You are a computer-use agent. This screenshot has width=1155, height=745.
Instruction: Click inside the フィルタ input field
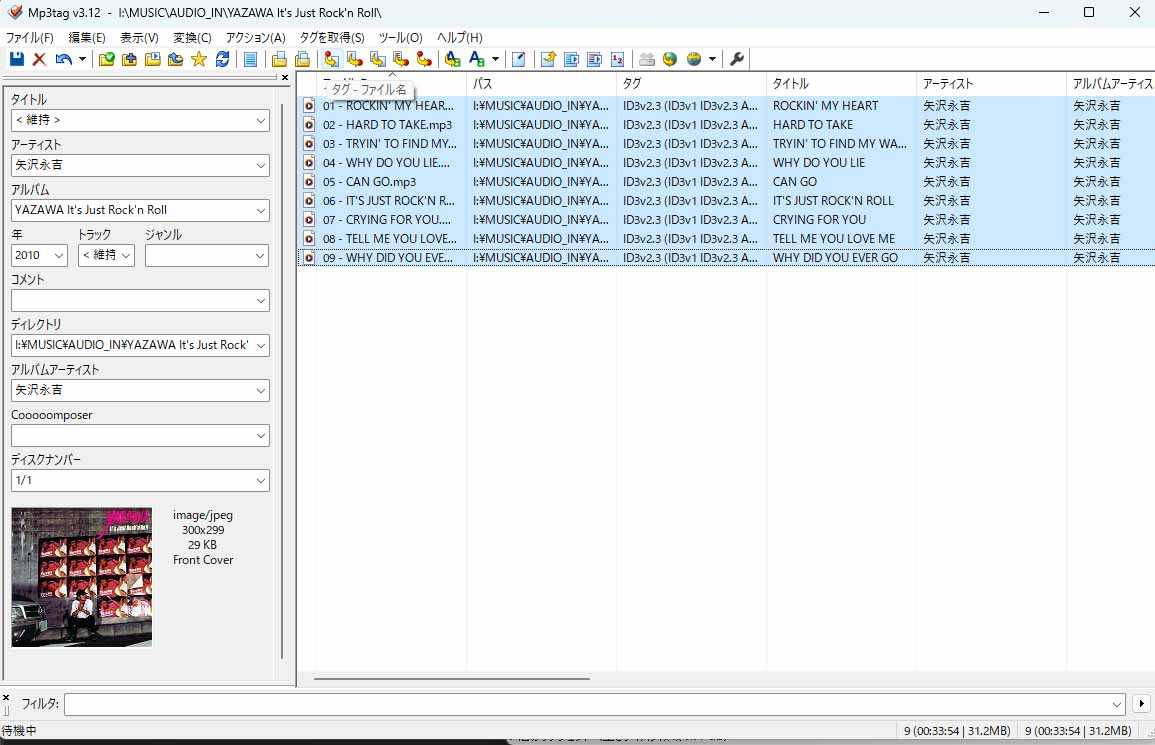pos(400,703)
